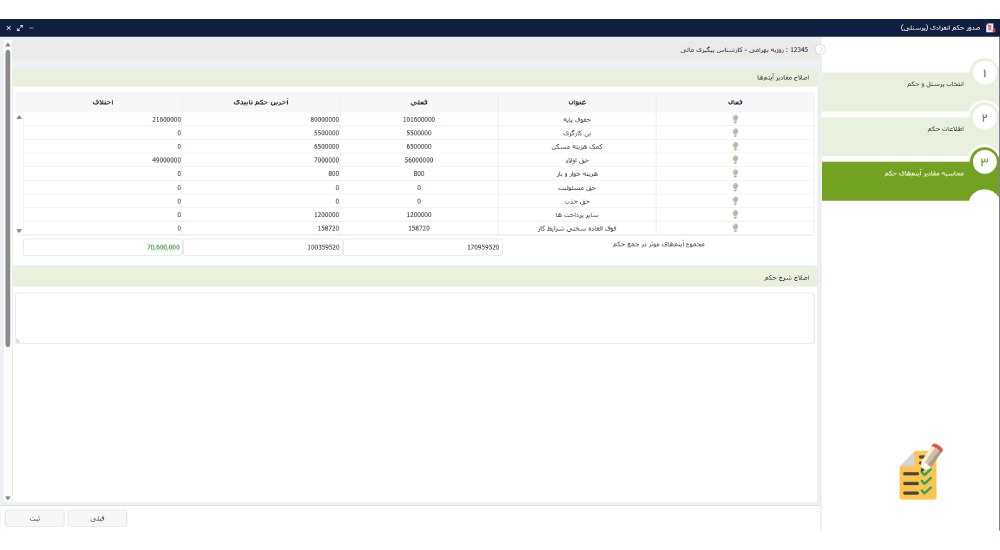Click the فعال column header
This screenshot has height=550, width=1000.
coord(735,102)
